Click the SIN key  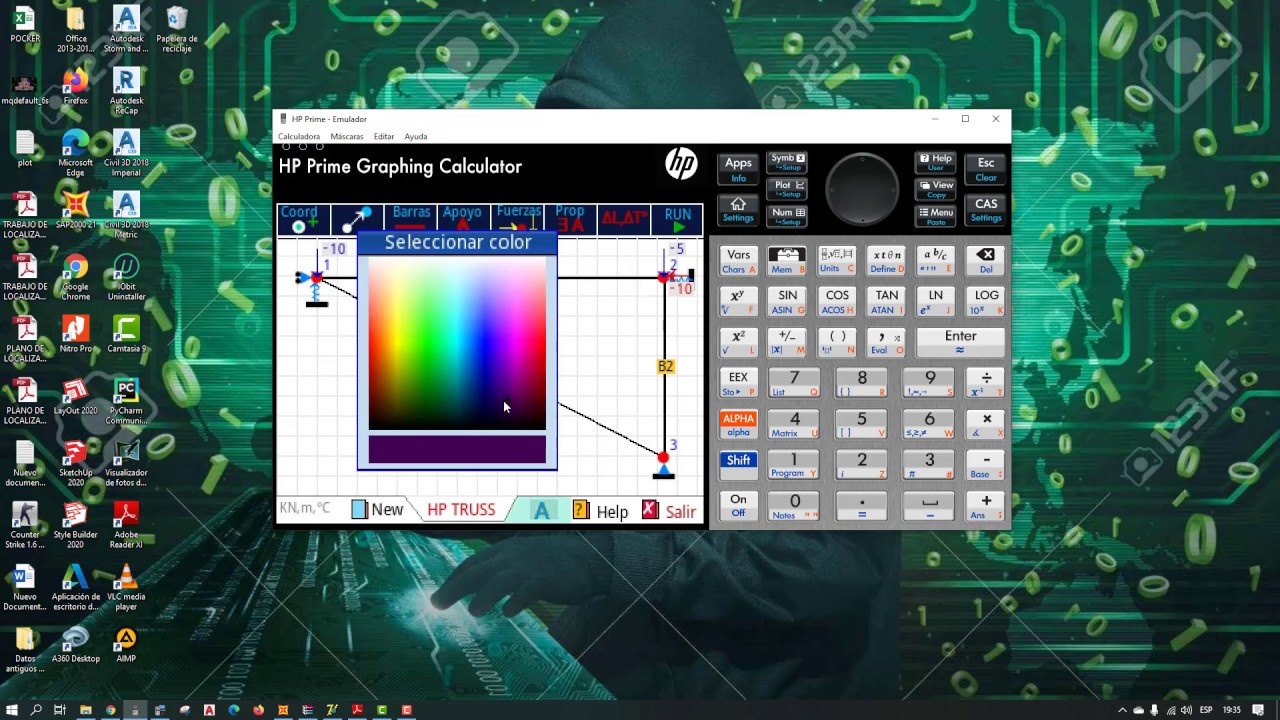(787, 302)
